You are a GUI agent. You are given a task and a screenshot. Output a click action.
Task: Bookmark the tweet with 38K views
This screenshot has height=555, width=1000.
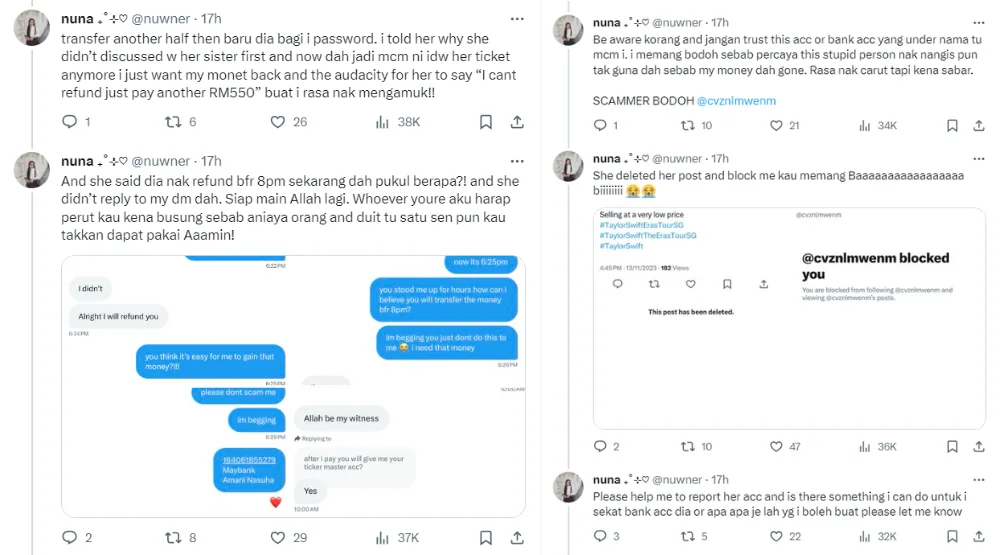[485, 122]
